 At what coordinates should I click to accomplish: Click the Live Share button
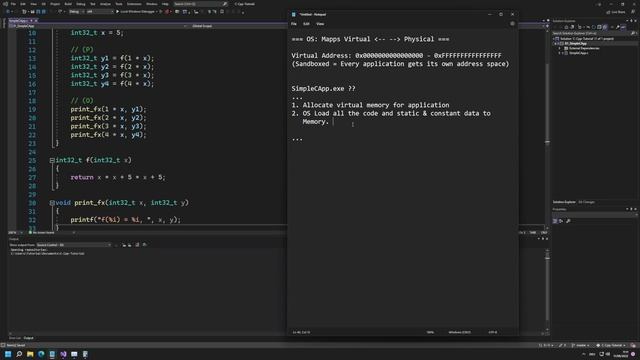click(616, 12)
